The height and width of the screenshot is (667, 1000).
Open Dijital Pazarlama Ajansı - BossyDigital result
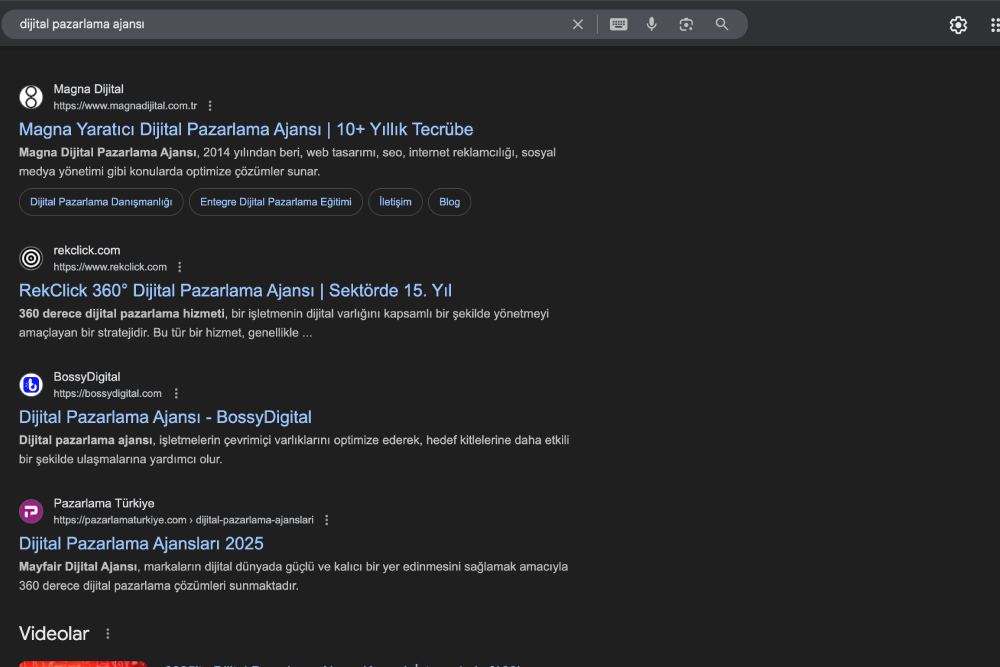(165, 417)
